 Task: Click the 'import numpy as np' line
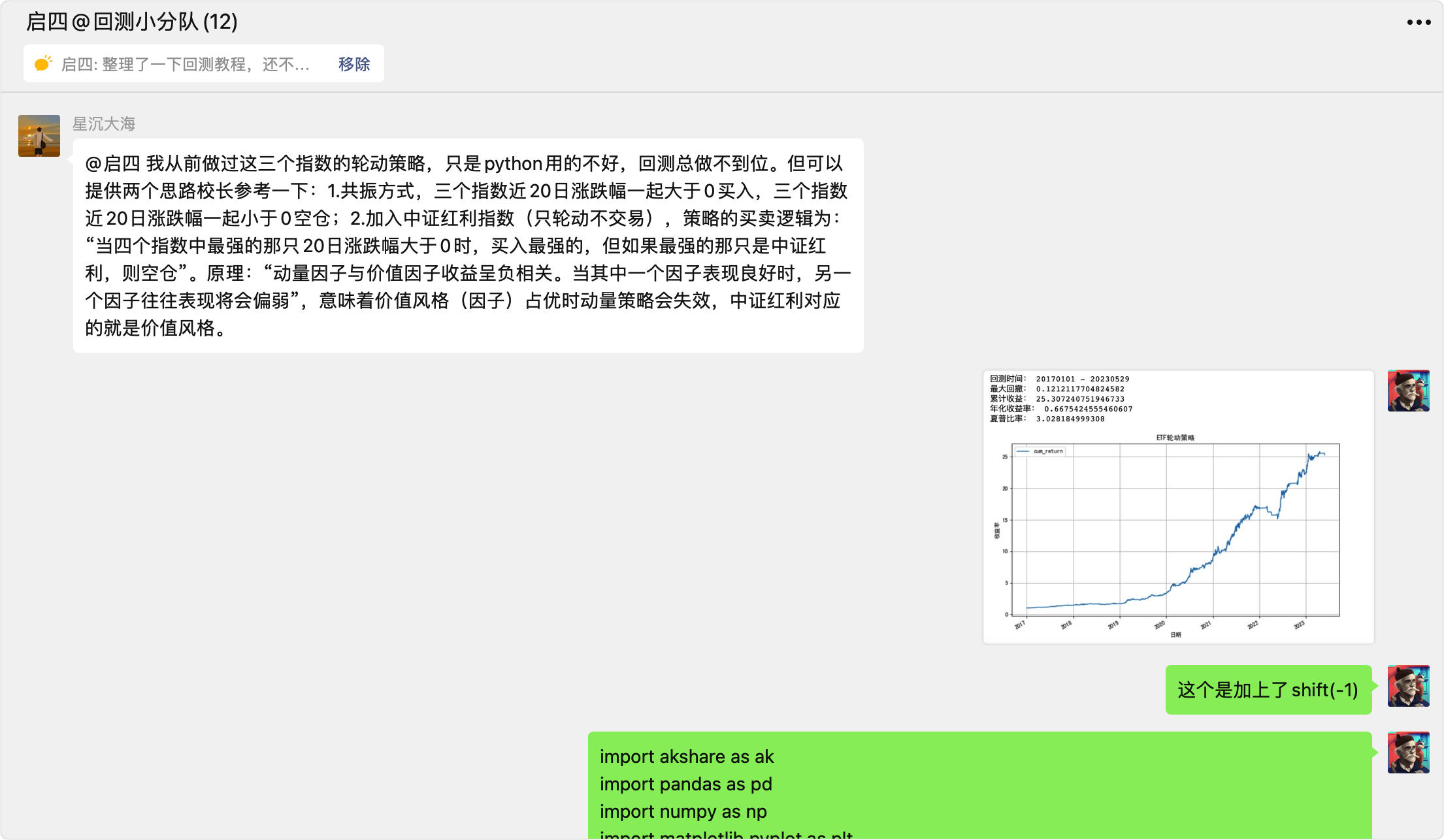683,811
